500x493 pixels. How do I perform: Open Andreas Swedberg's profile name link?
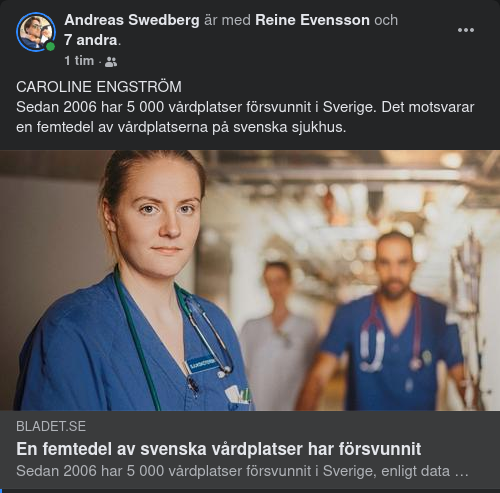click(132, 20)
